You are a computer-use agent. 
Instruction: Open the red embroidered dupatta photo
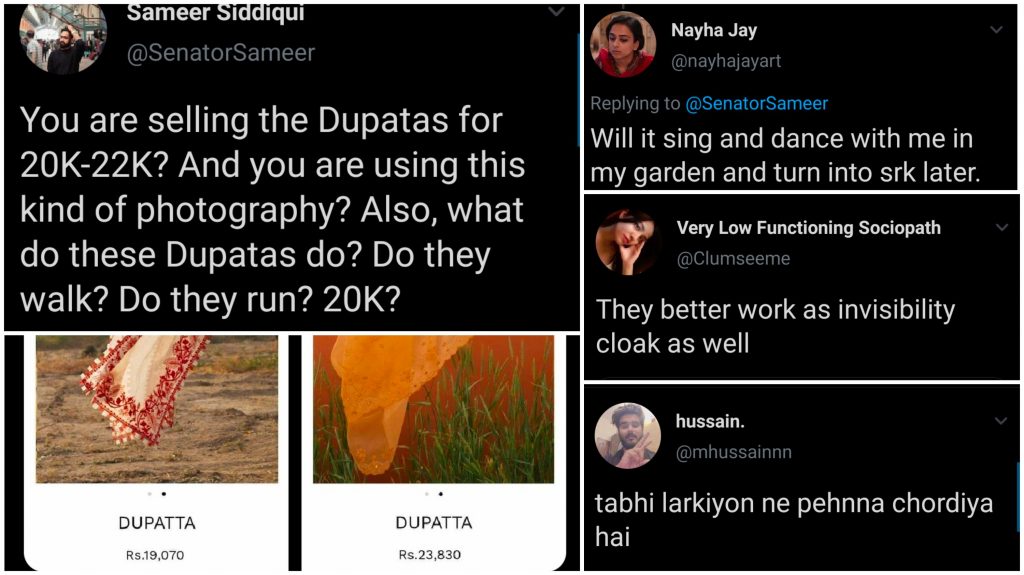pyautogui.click(x=157, y=409)
